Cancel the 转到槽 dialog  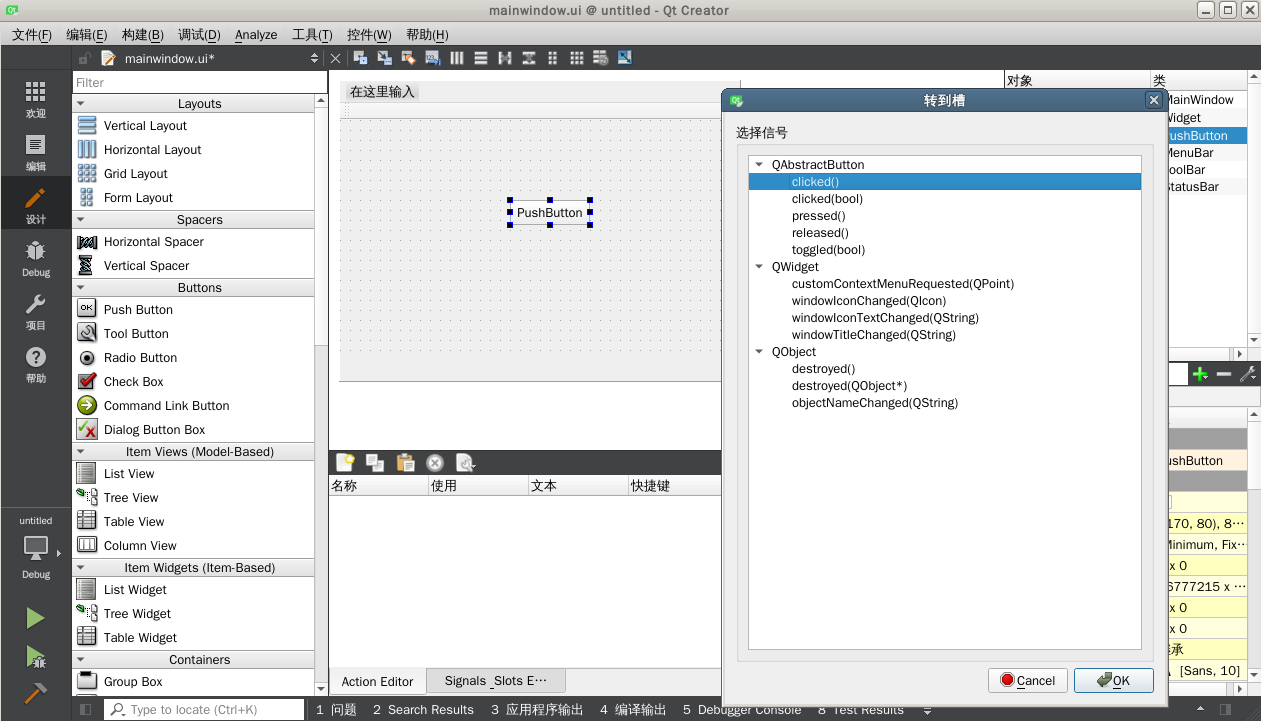[1027, 681]
